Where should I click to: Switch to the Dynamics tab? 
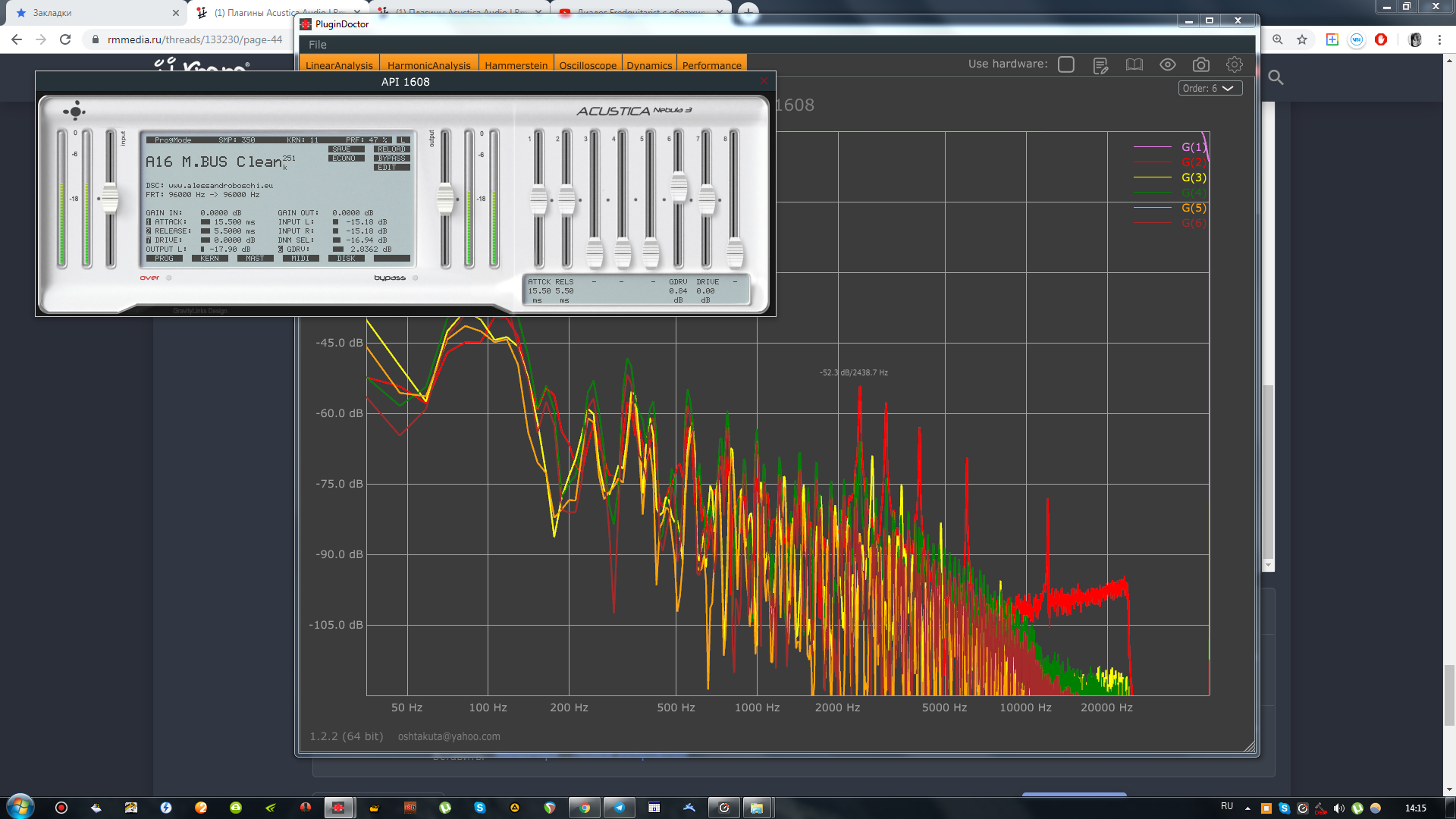click(x=649, y=65)
